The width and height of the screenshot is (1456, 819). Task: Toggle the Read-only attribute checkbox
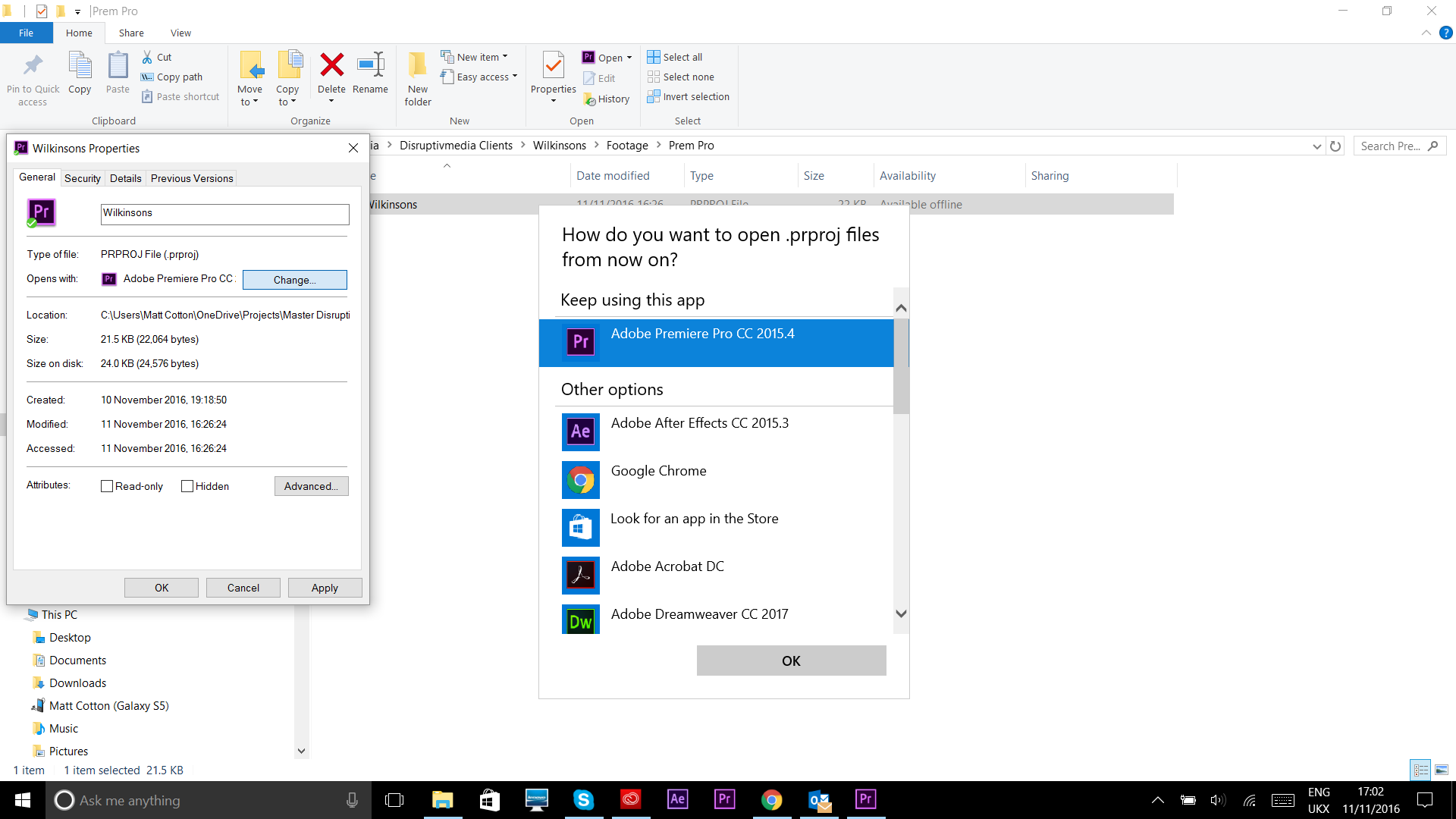tap(107, 486)
